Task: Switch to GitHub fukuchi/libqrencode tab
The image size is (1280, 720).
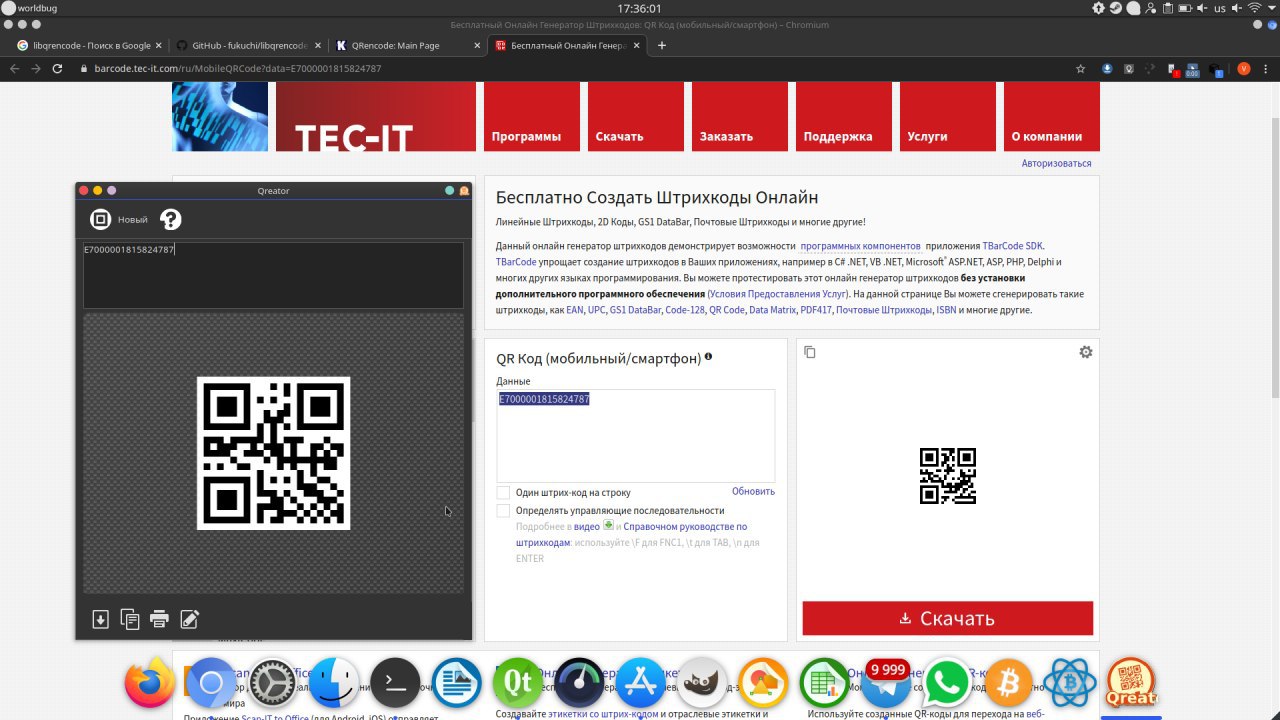Action: (x=248, y=45)
